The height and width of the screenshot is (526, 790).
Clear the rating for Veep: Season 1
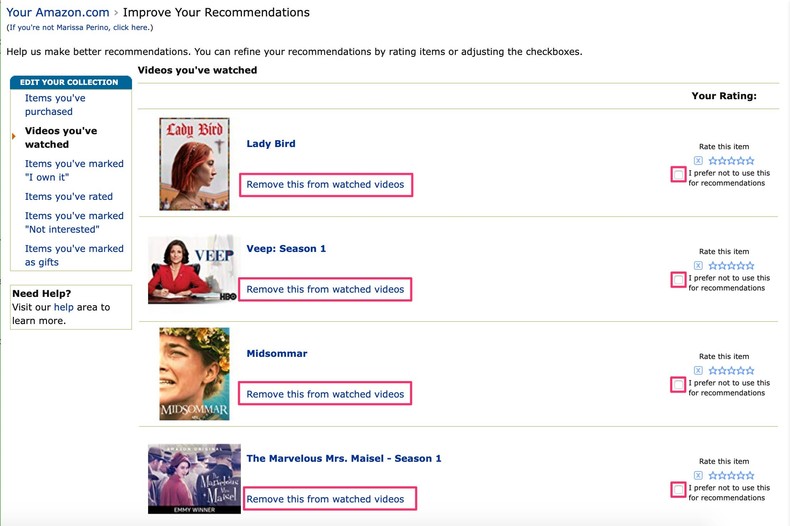pos(698,266)
